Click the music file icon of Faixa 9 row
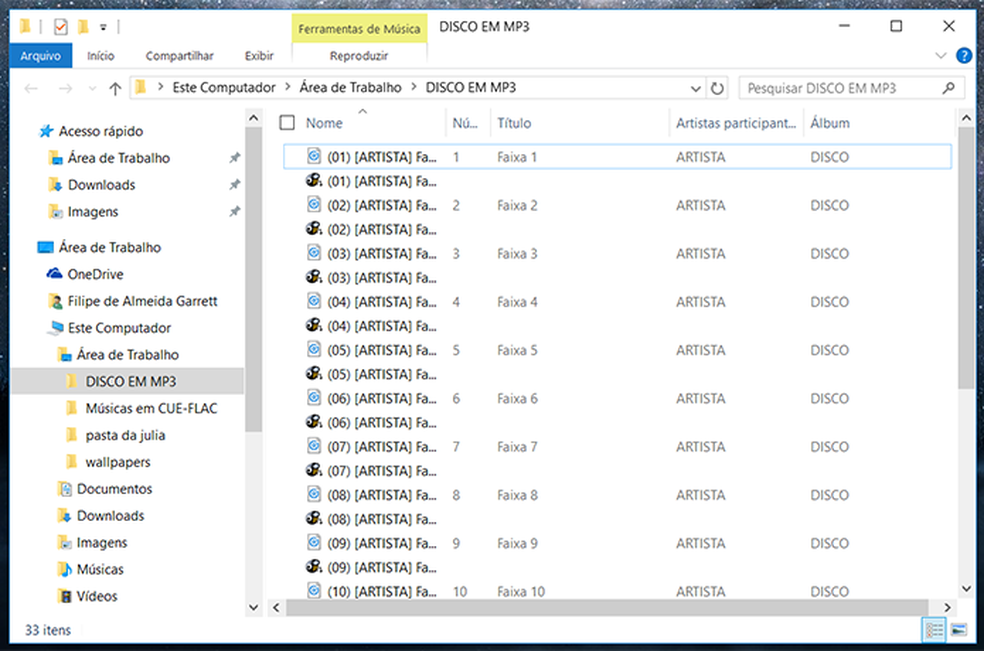Image resolution: width=984 pixels, height=651 pixels. point(314,542)
